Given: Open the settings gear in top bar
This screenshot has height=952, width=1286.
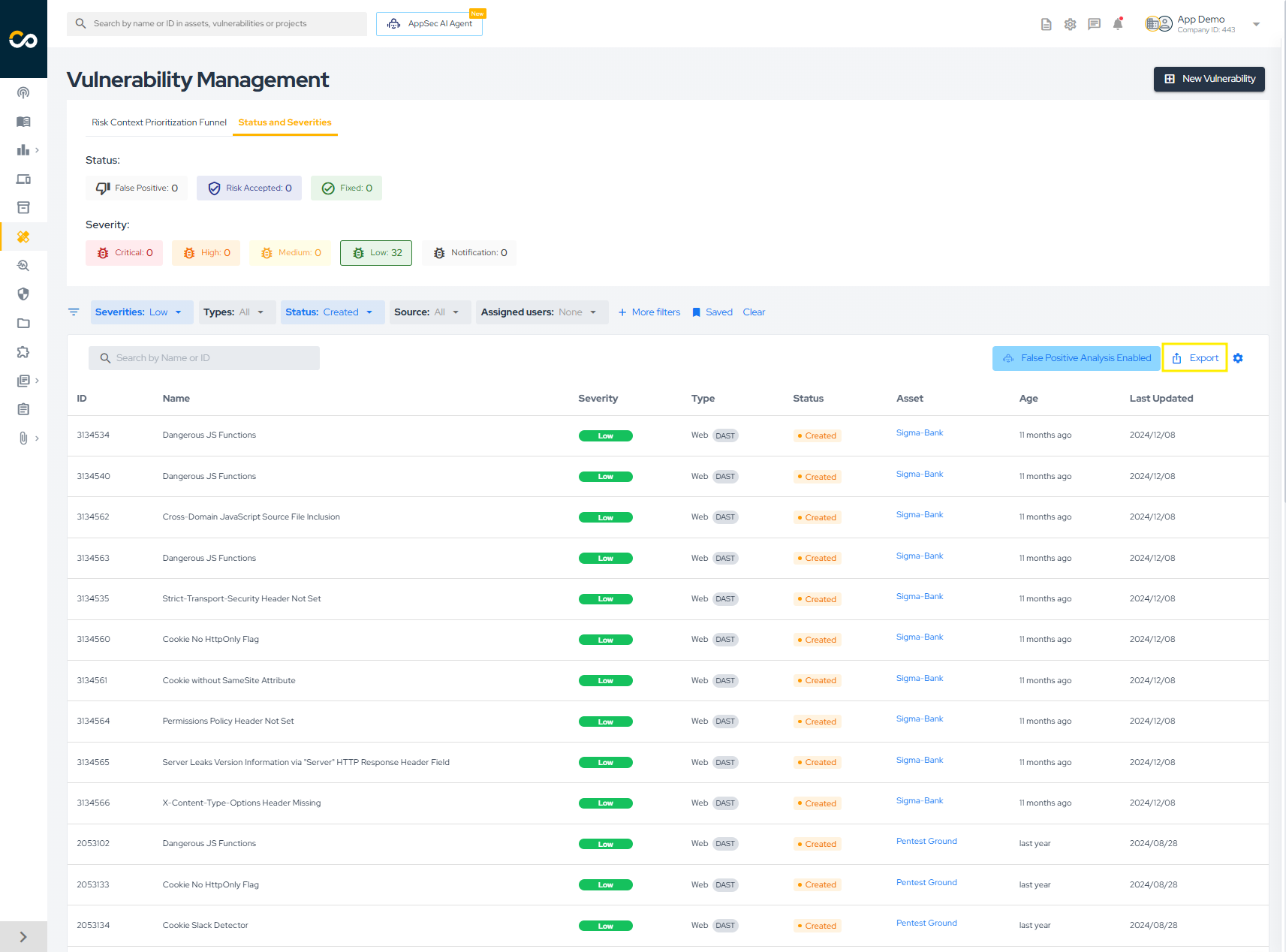Looking at the screenshot, I should pyautogui.click(x=1070, y=24).
